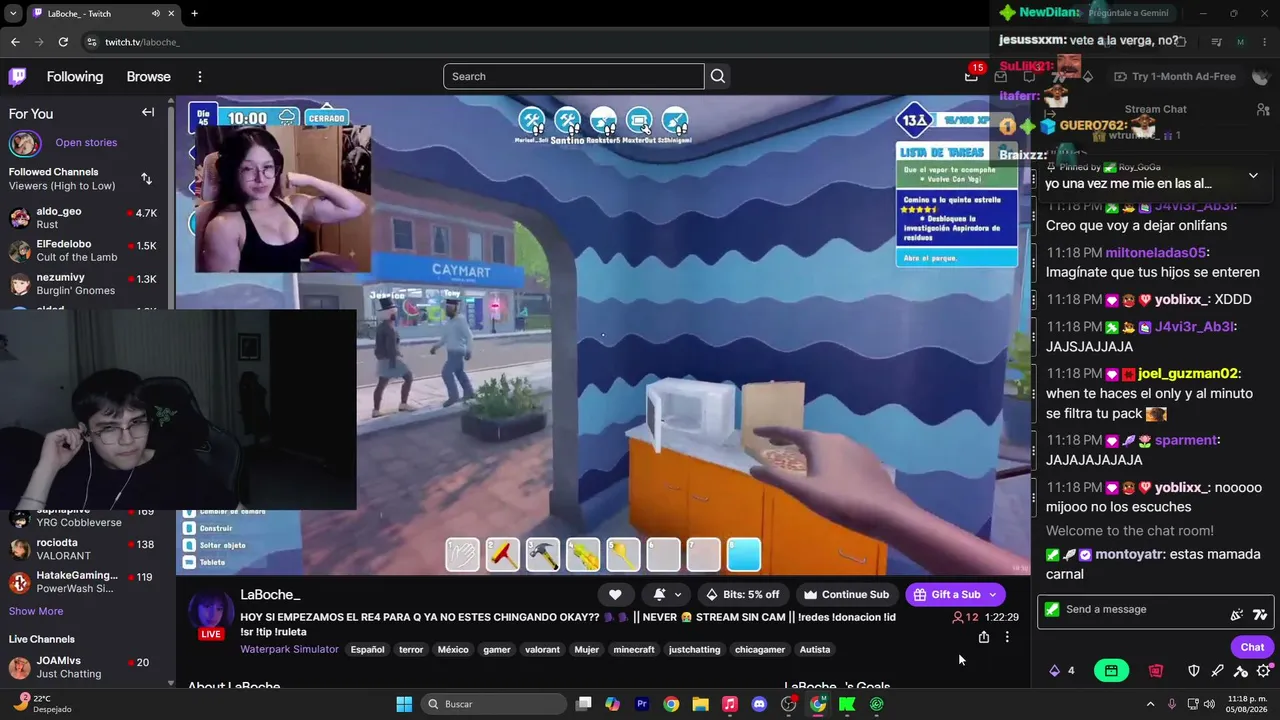This screenshot has height=720, width=1280.
Task: Select the Español tag
Action: pyautogui.click(x=367, y=650)
